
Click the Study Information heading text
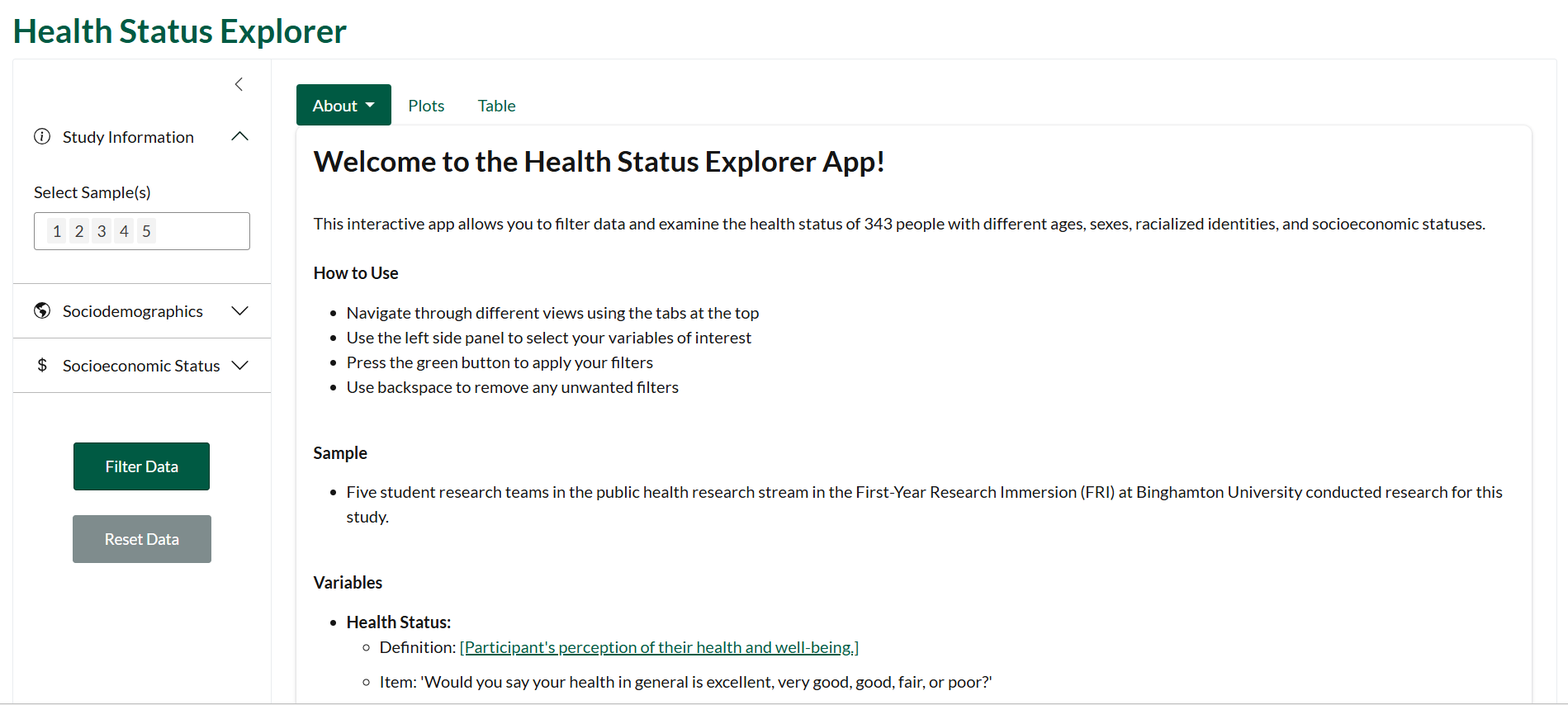[x=128, y=137]
